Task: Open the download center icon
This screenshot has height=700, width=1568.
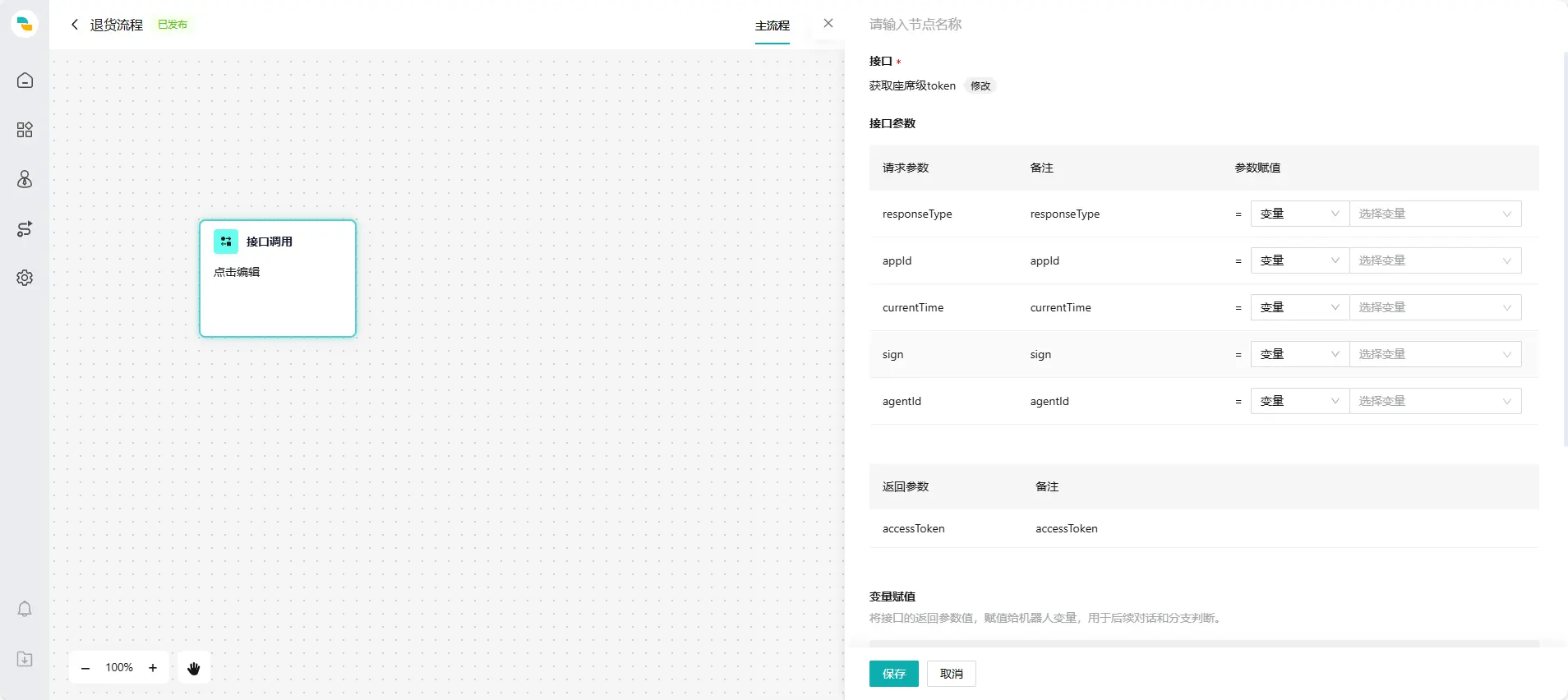Action: click(25, 659)
